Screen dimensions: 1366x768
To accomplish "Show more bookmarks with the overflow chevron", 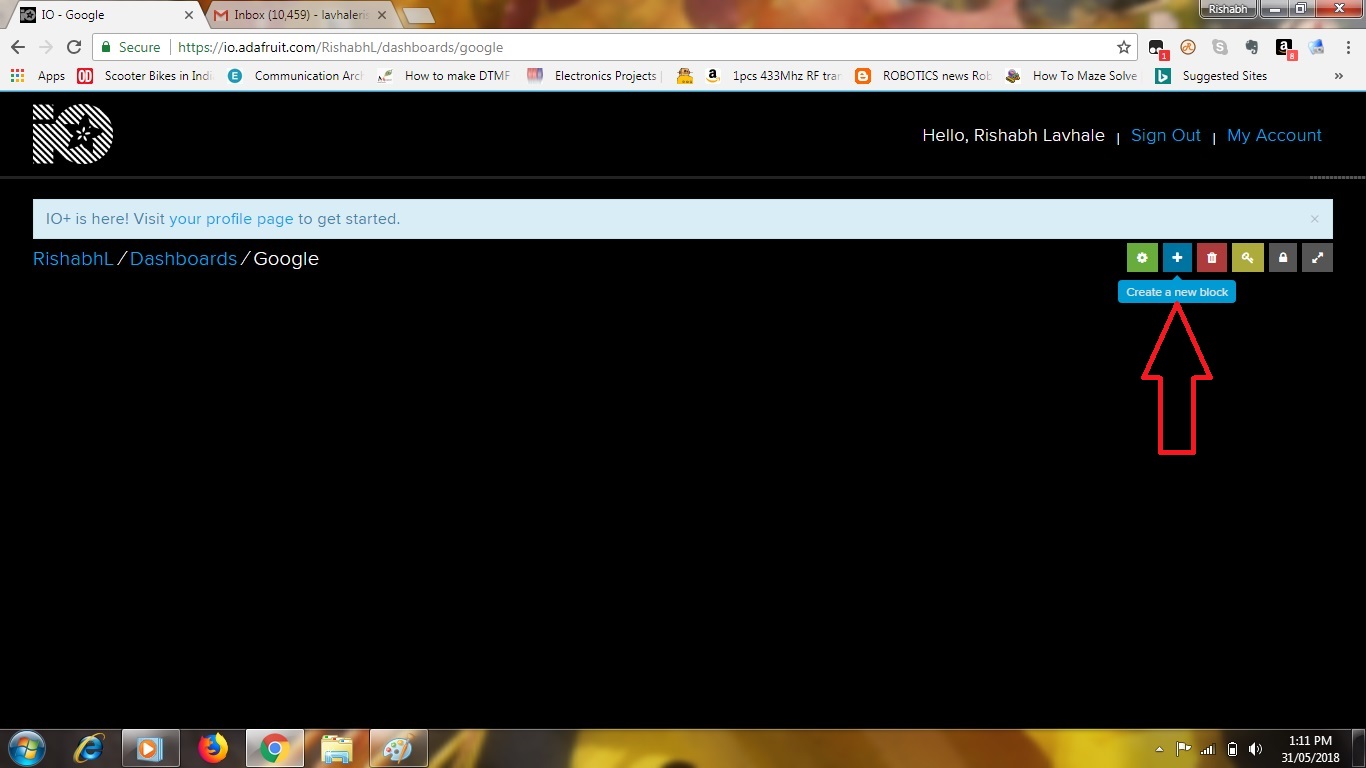I will tap(1339, 76).
